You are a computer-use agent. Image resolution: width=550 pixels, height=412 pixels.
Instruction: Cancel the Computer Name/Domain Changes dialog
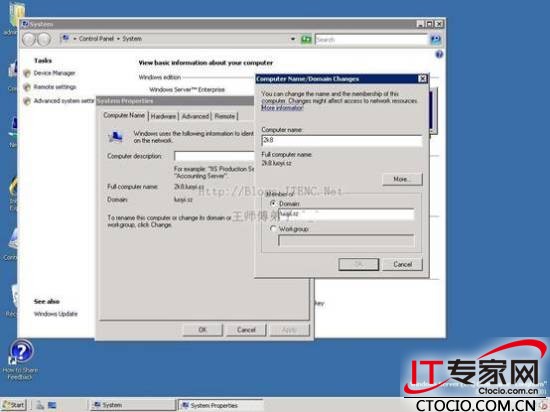[x=402, y=264]
